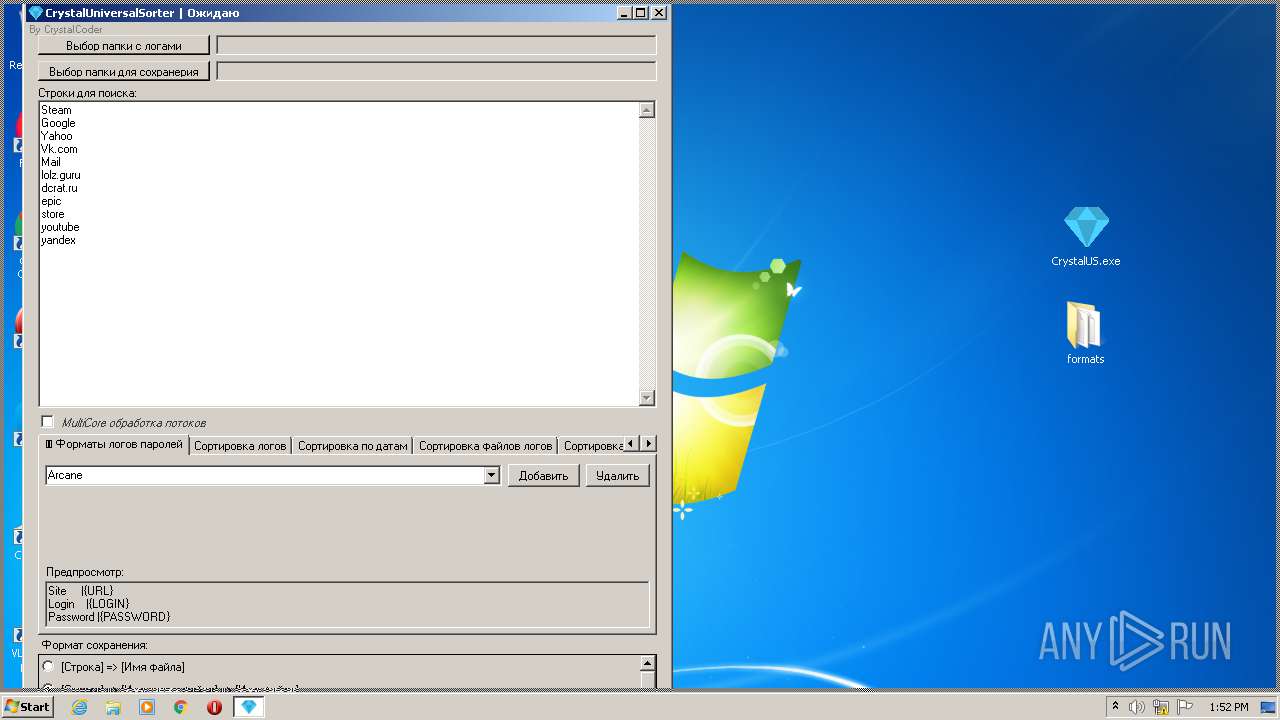Click search strings scrollbar down arrow

pyautogui.click(x=646, y=398)
